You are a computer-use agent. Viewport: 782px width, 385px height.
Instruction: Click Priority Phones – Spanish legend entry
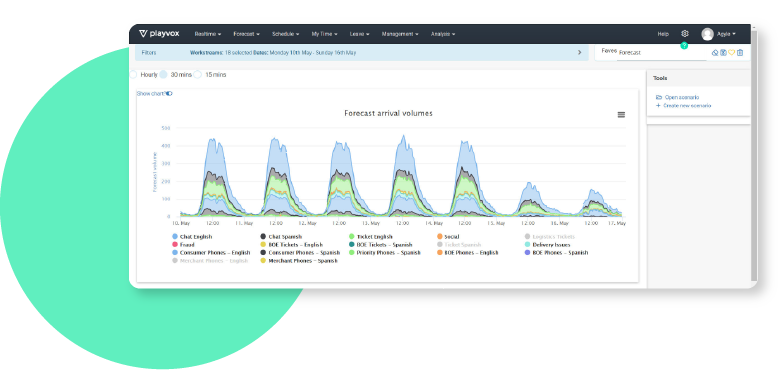(385, 253)
